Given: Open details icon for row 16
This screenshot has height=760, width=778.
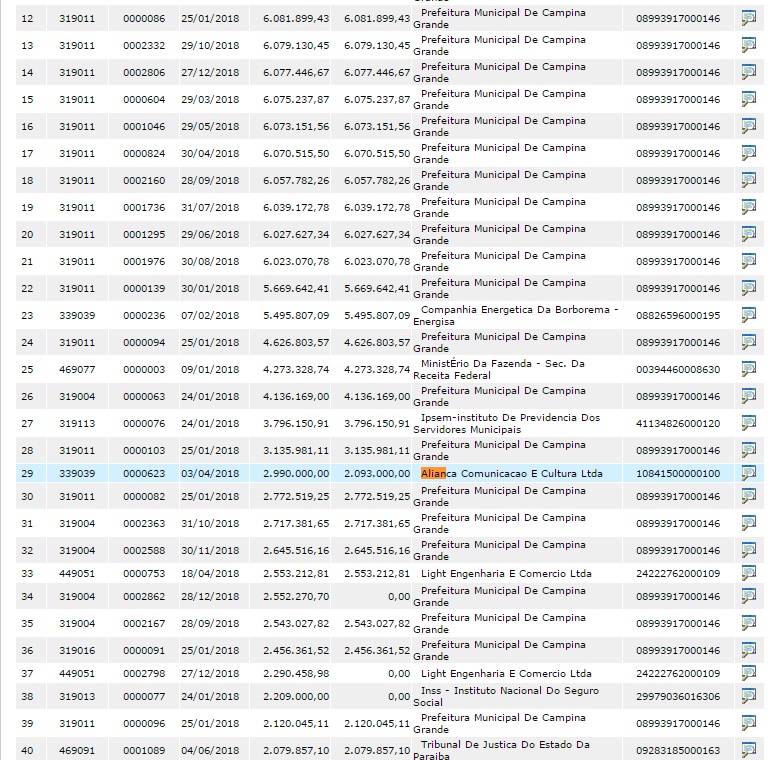Looking at the screenshot, I should pyautogui.click(x=749, y=127).
